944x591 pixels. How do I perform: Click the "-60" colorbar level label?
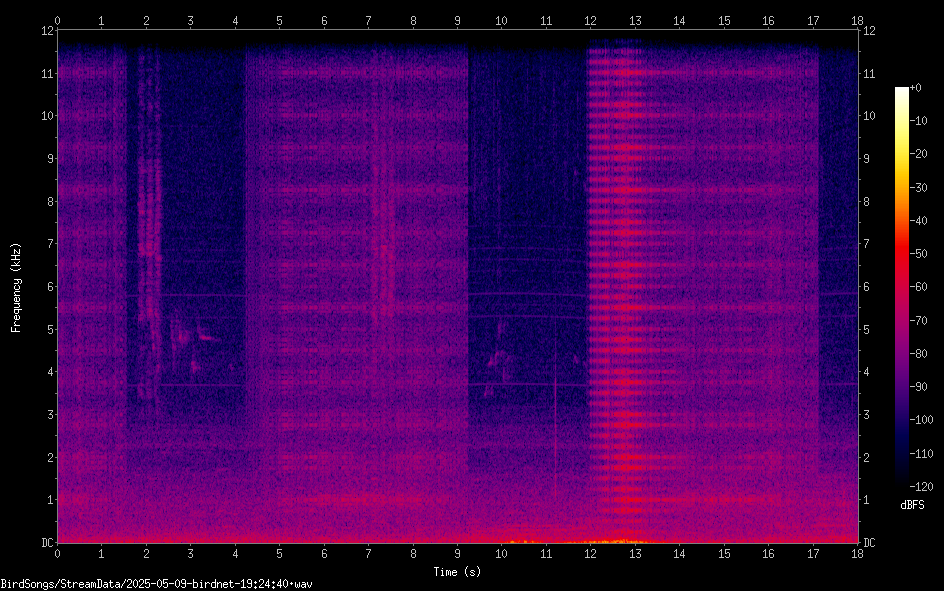pyautogui.click(x=918, y=287)
